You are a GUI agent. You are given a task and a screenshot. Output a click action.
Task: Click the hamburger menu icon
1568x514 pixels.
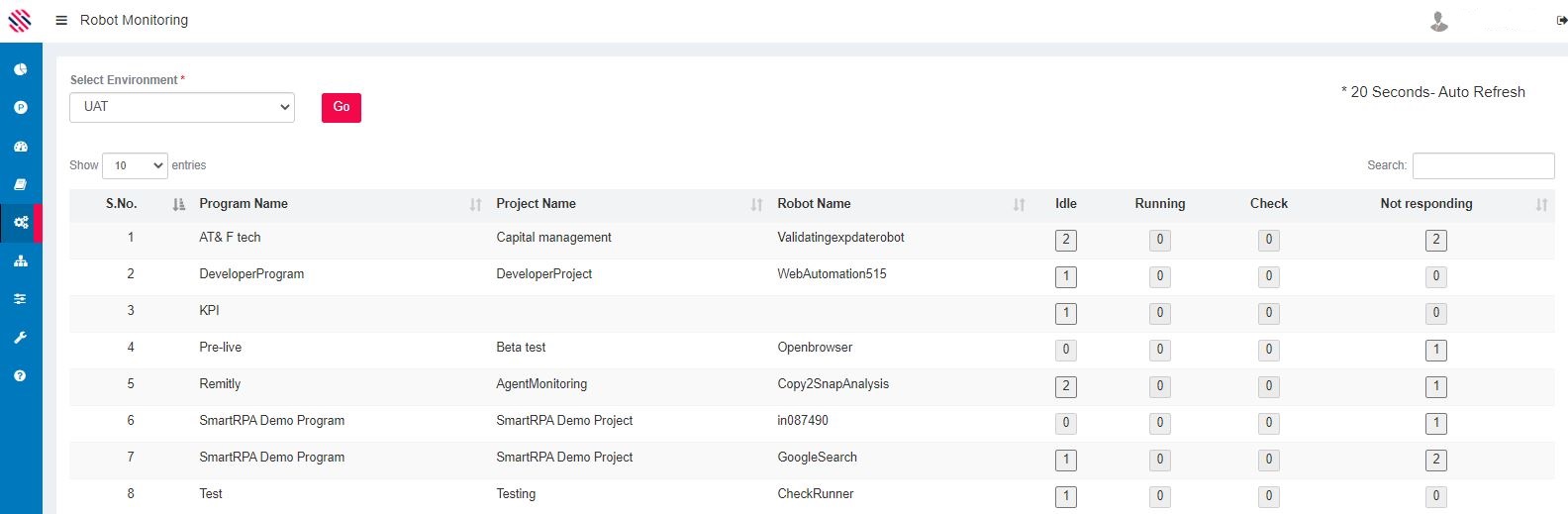coord(61,20)
